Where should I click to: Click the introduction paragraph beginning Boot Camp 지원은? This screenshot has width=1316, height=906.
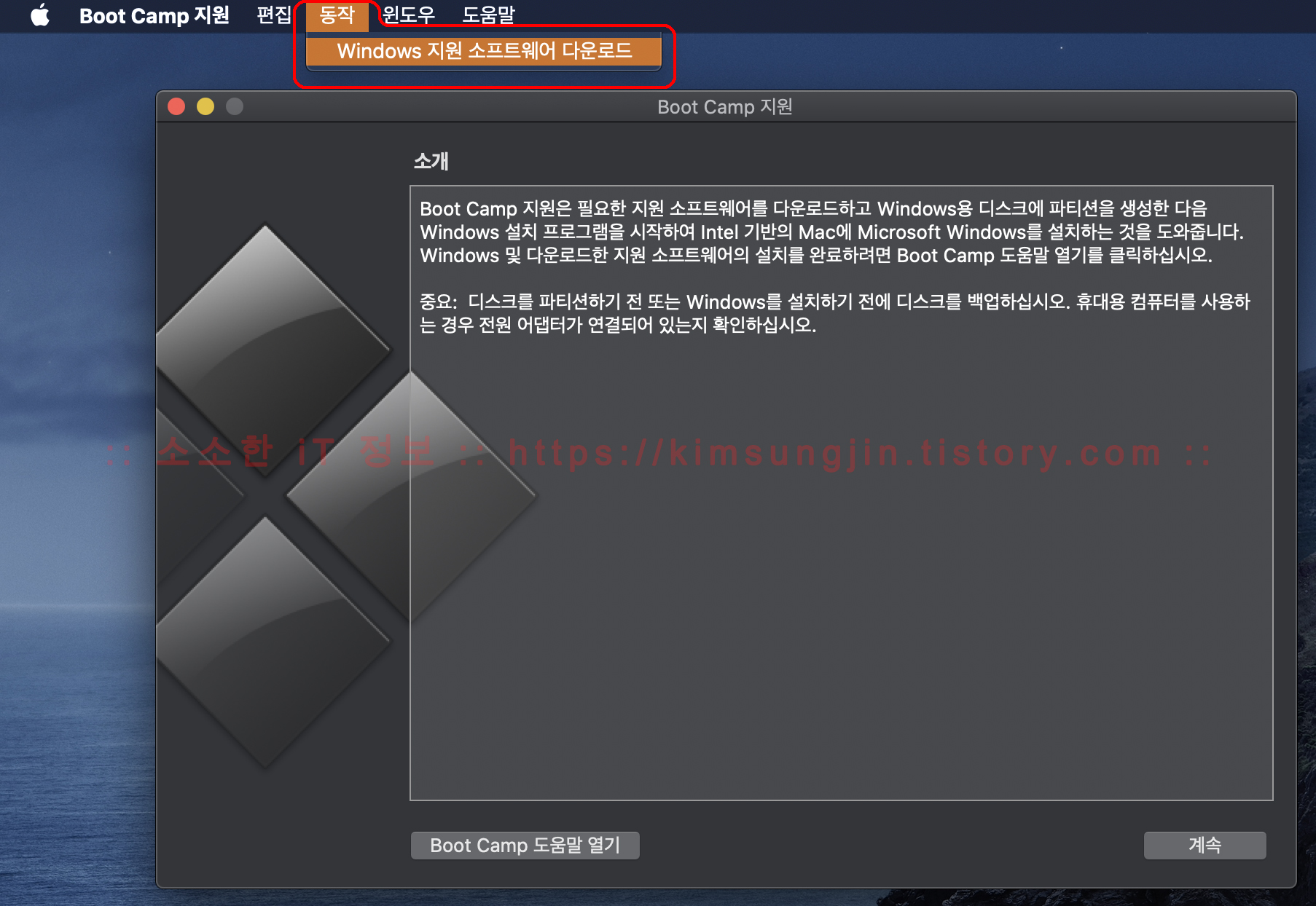(831, 232)
